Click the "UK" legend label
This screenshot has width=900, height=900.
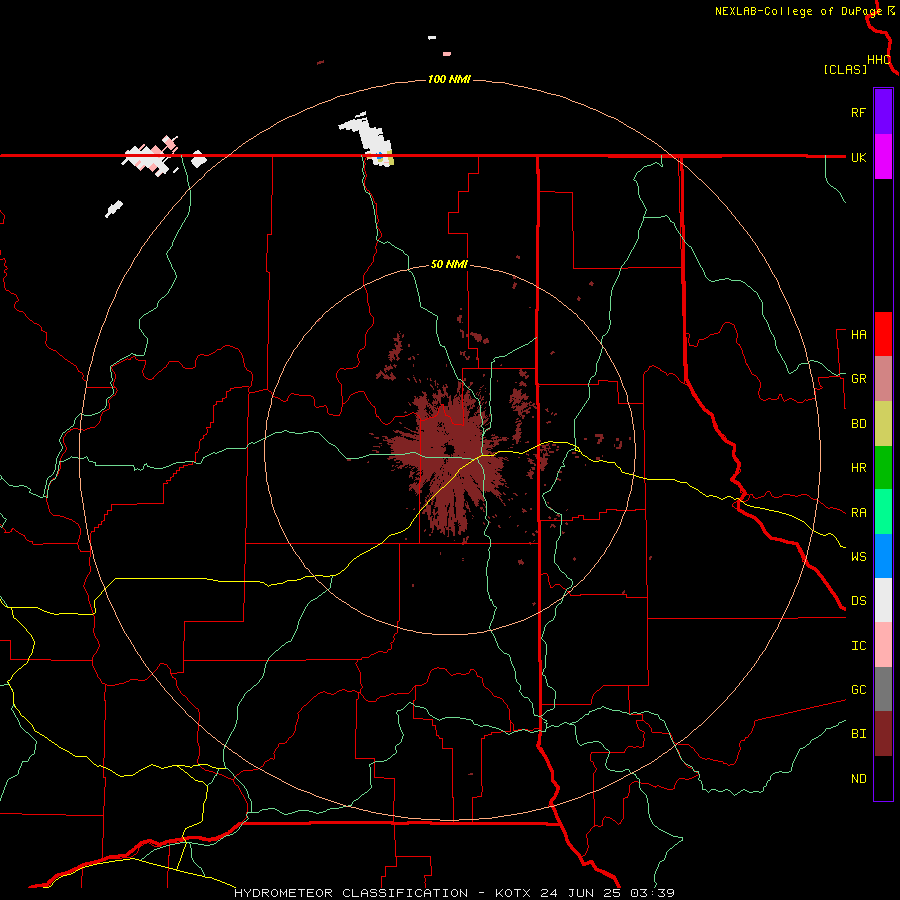click(x=858, y=158)
